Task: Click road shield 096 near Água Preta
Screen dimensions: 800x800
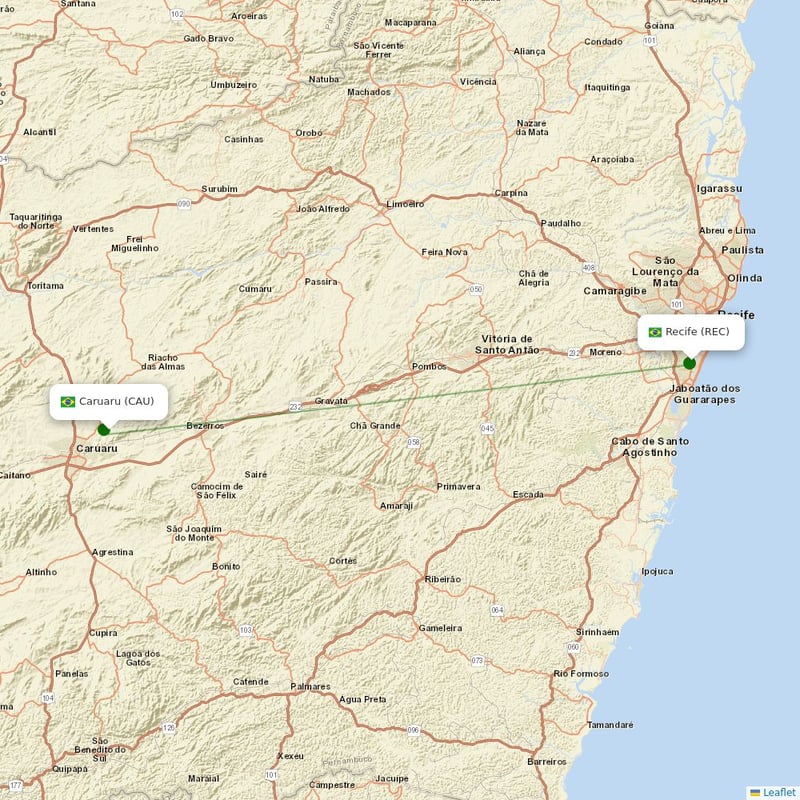Action: click(413, 730)
